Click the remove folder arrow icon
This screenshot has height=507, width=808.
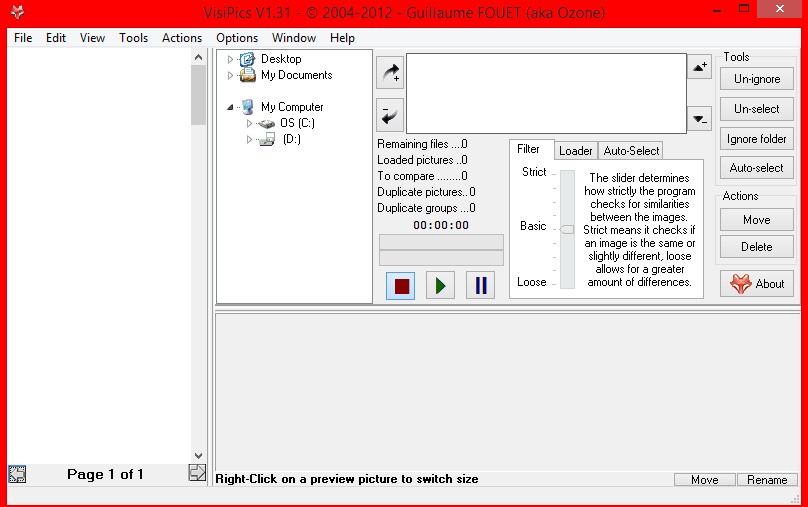[390, 115]
